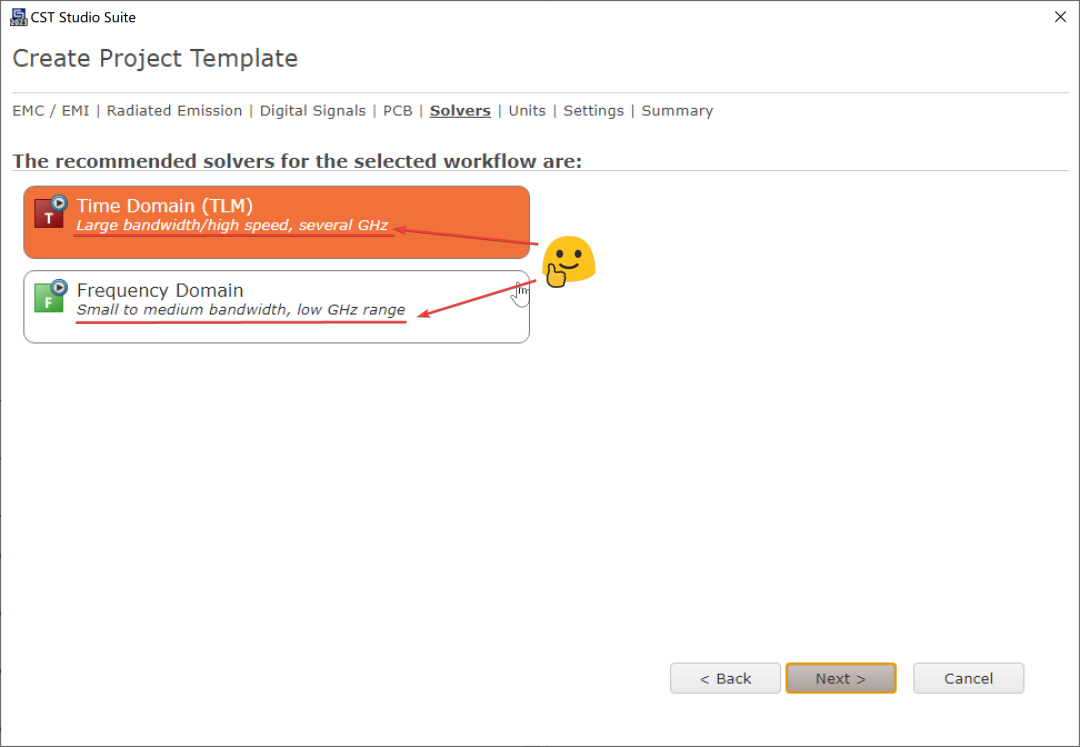Navigate to the Units step
Viewport: 1080px width, 747px height.
tap(527, 111)
